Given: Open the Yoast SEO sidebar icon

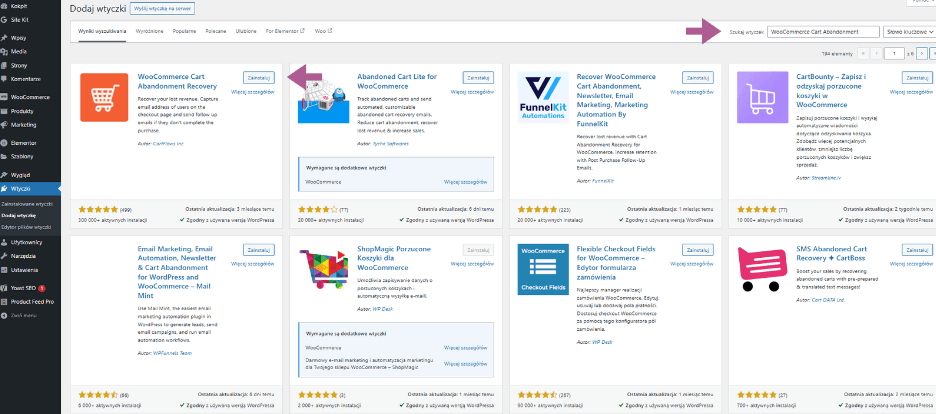Looking at the screenshot, I should 4,288.
